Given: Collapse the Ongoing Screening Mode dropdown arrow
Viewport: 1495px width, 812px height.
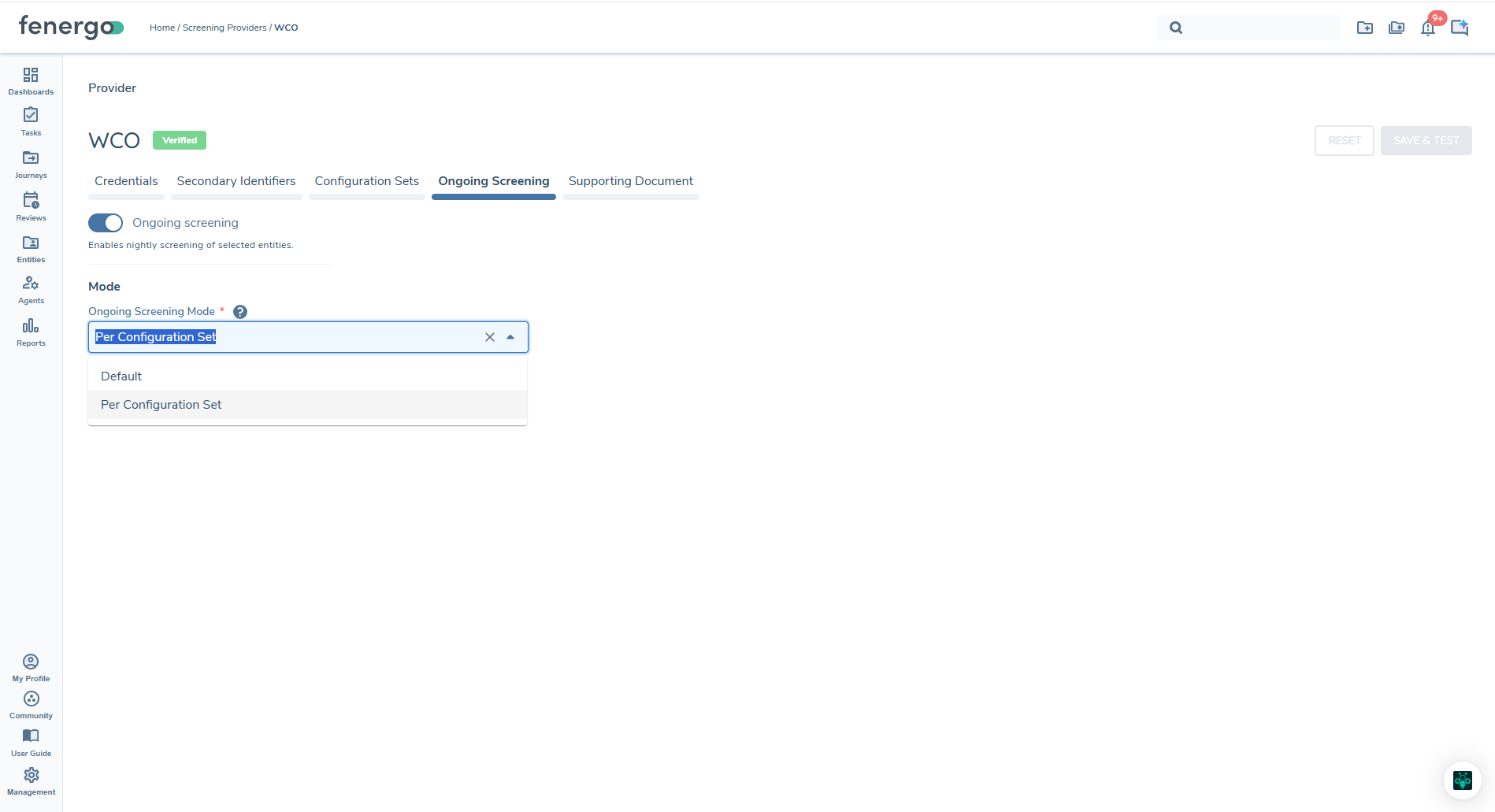Looking at the screenshot, I should pyautogui.click(x=510, y=337).
